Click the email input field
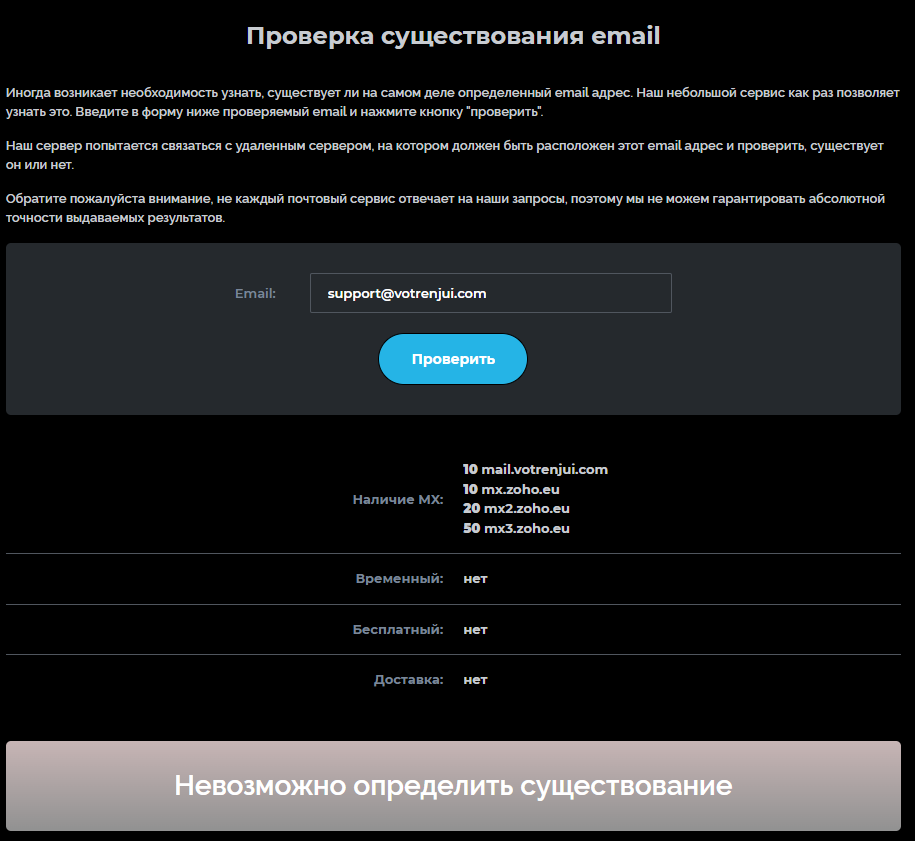The image size is (915, 841). tap(490, 293)
